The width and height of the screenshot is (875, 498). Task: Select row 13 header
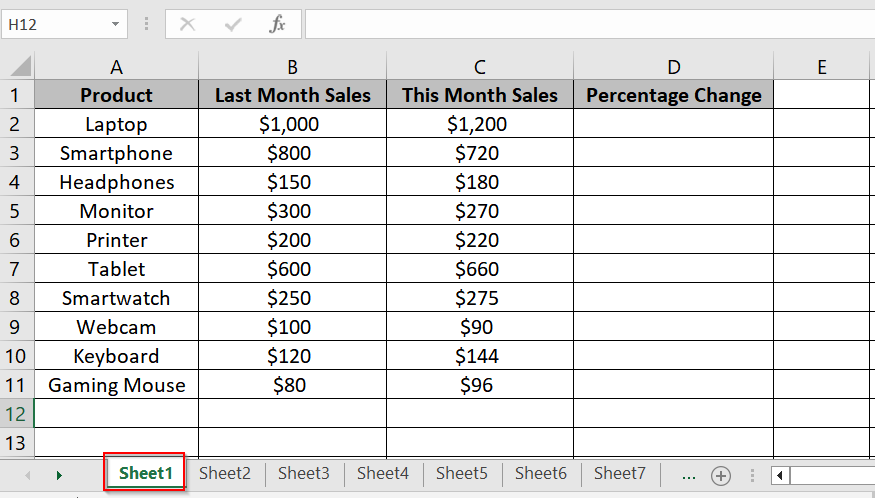pos(17,443)
